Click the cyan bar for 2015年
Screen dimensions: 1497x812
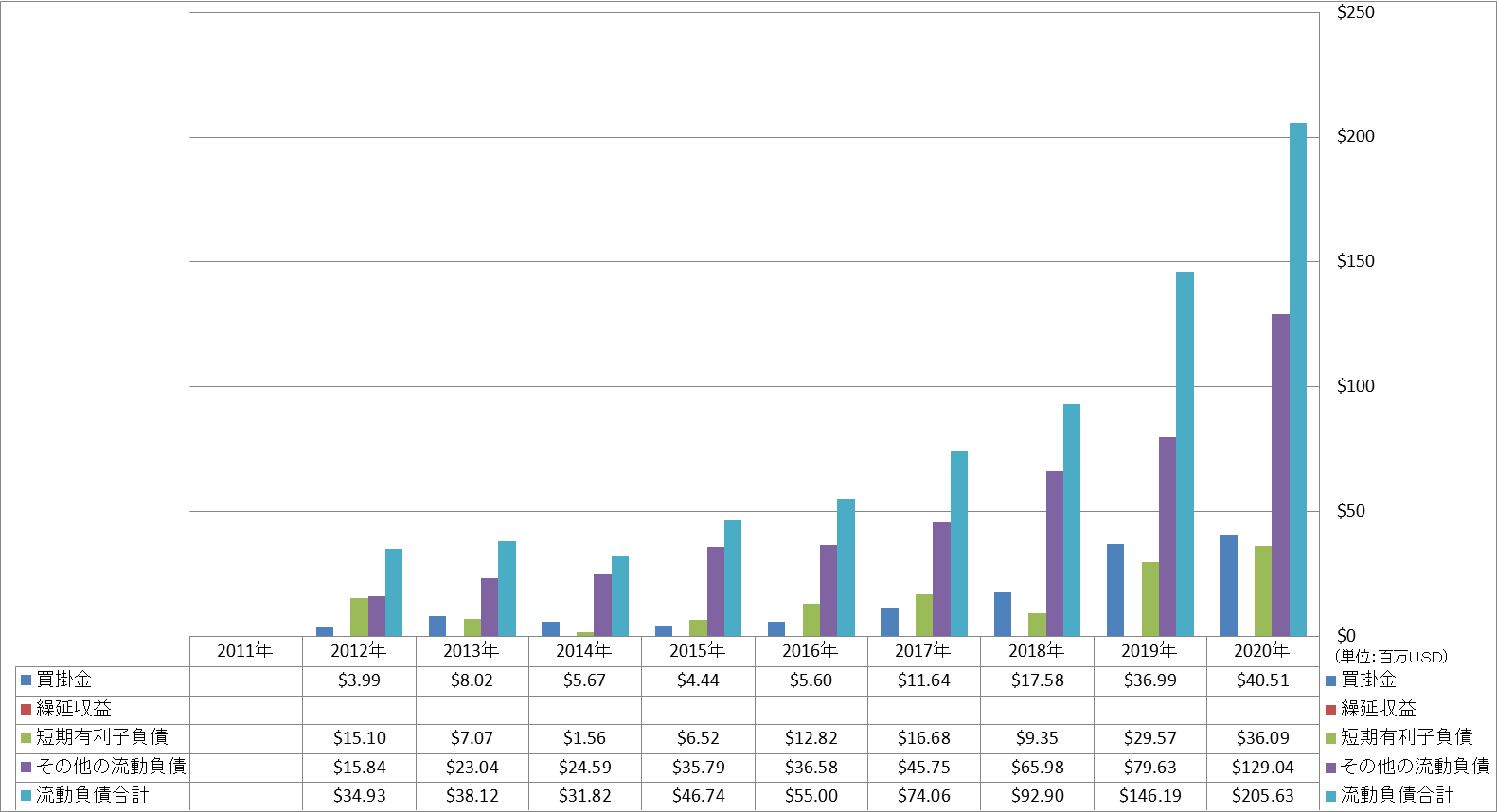(x=733, y=577)
